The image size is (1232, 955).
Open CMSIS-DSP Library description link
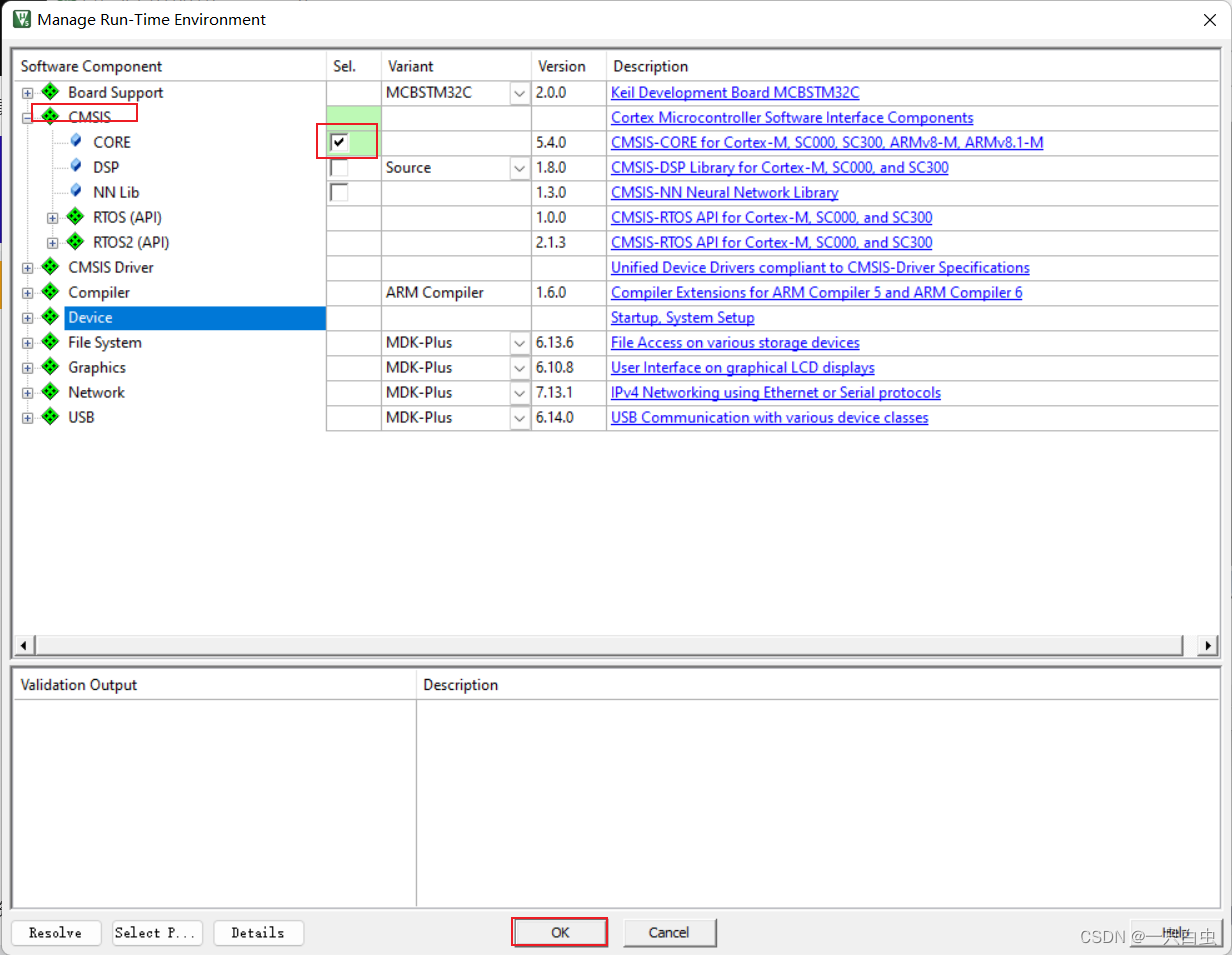[x=780, y=167]
